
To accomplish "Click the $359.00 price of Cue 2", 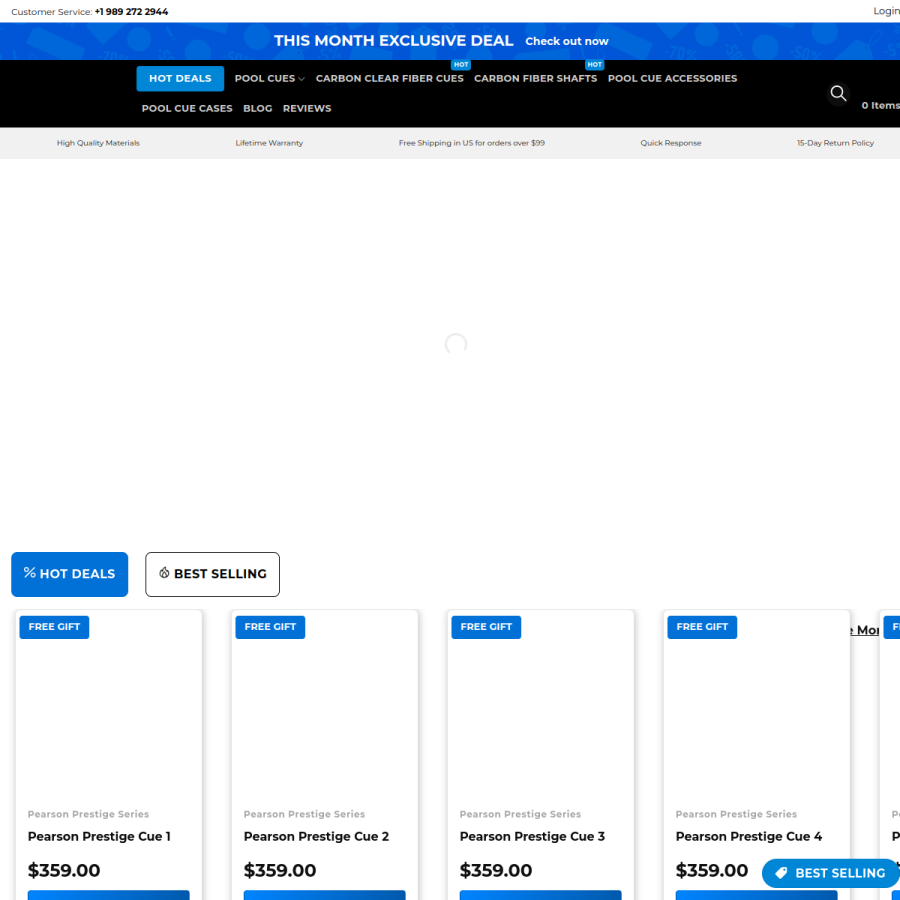I will pos(280,870).
